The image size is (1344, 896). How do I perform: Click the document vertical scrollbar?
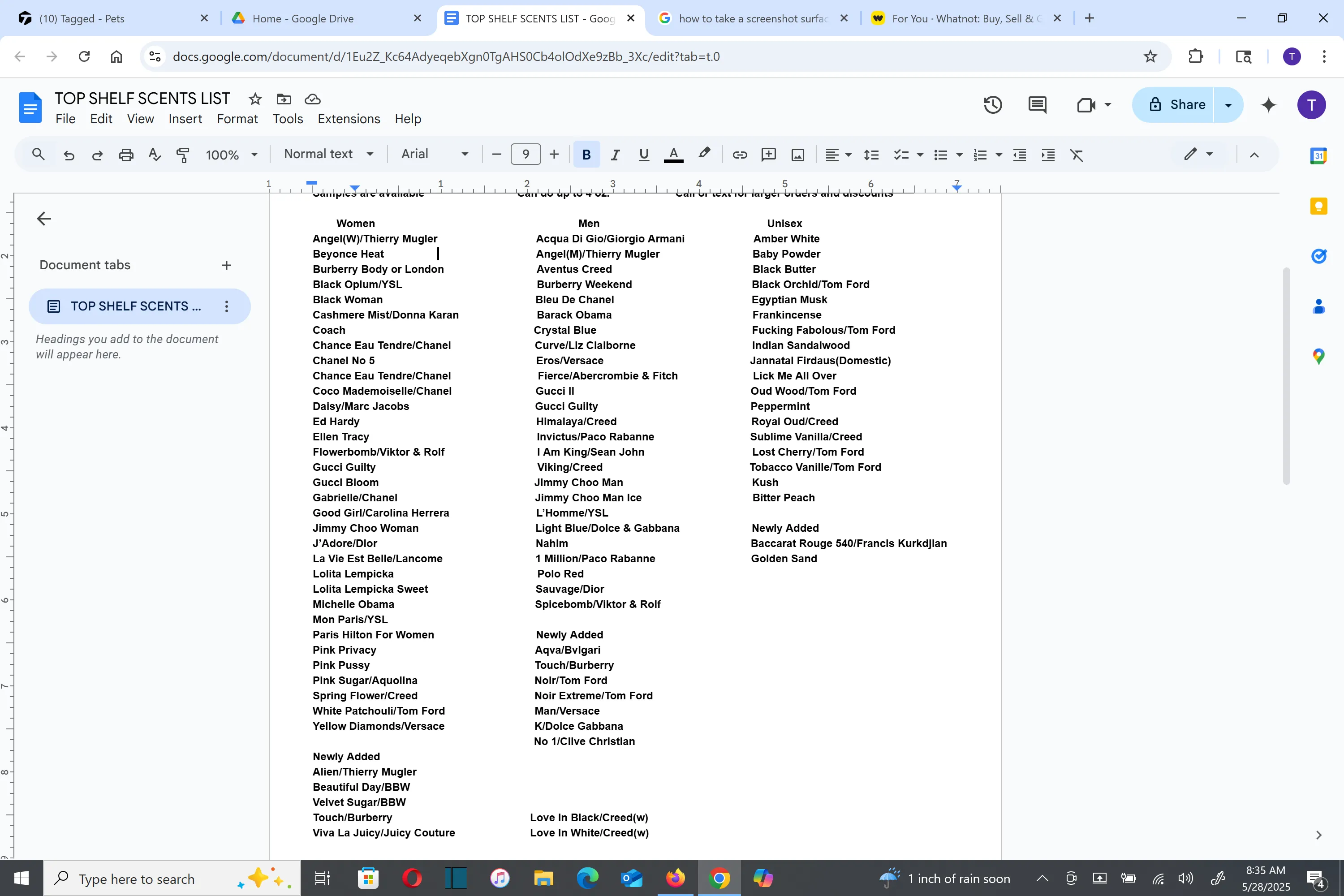tap(1286, 375)
